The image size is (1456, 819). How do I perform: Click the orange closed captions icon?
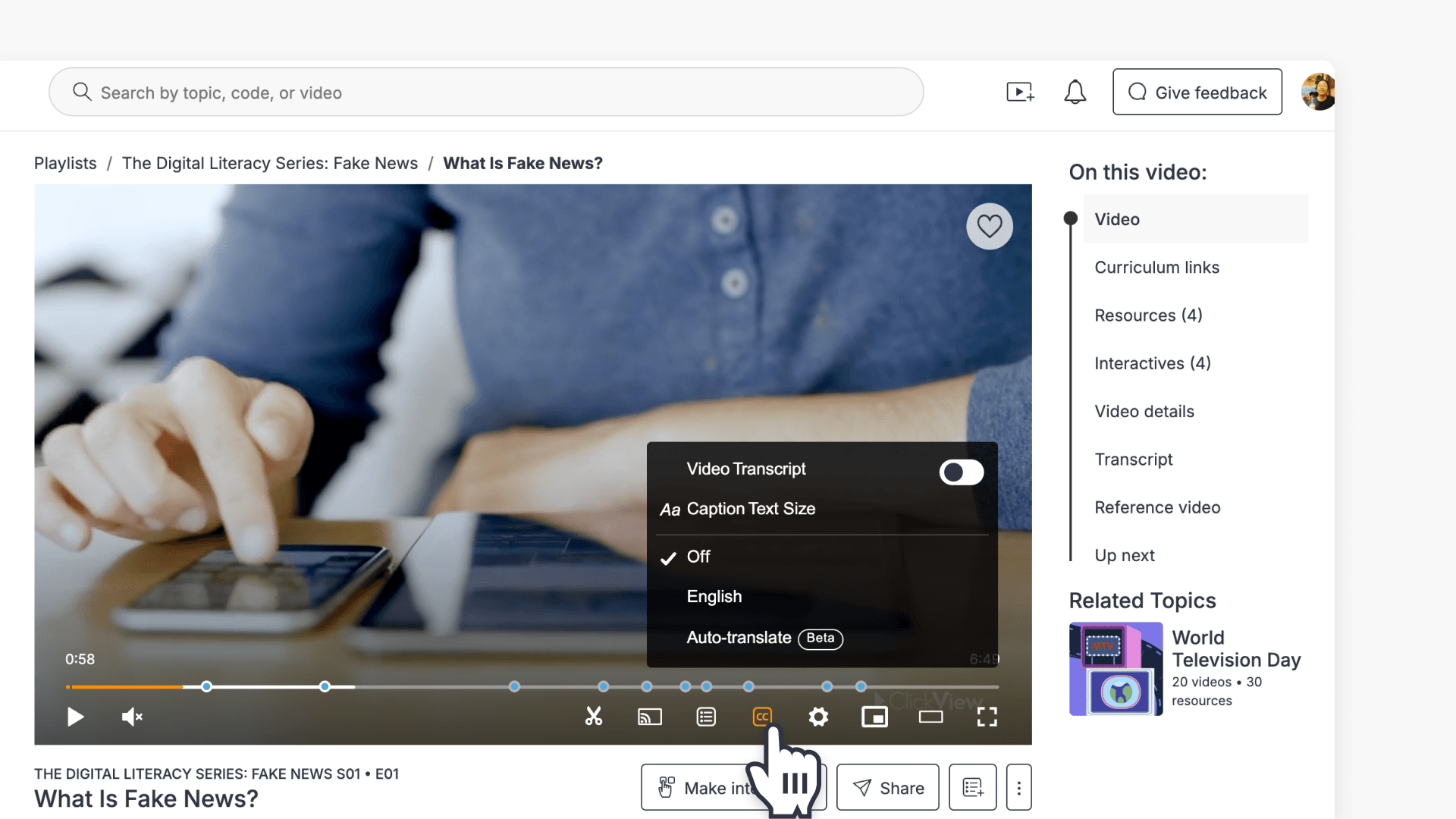pyautogui.click(x=762, y=717)
